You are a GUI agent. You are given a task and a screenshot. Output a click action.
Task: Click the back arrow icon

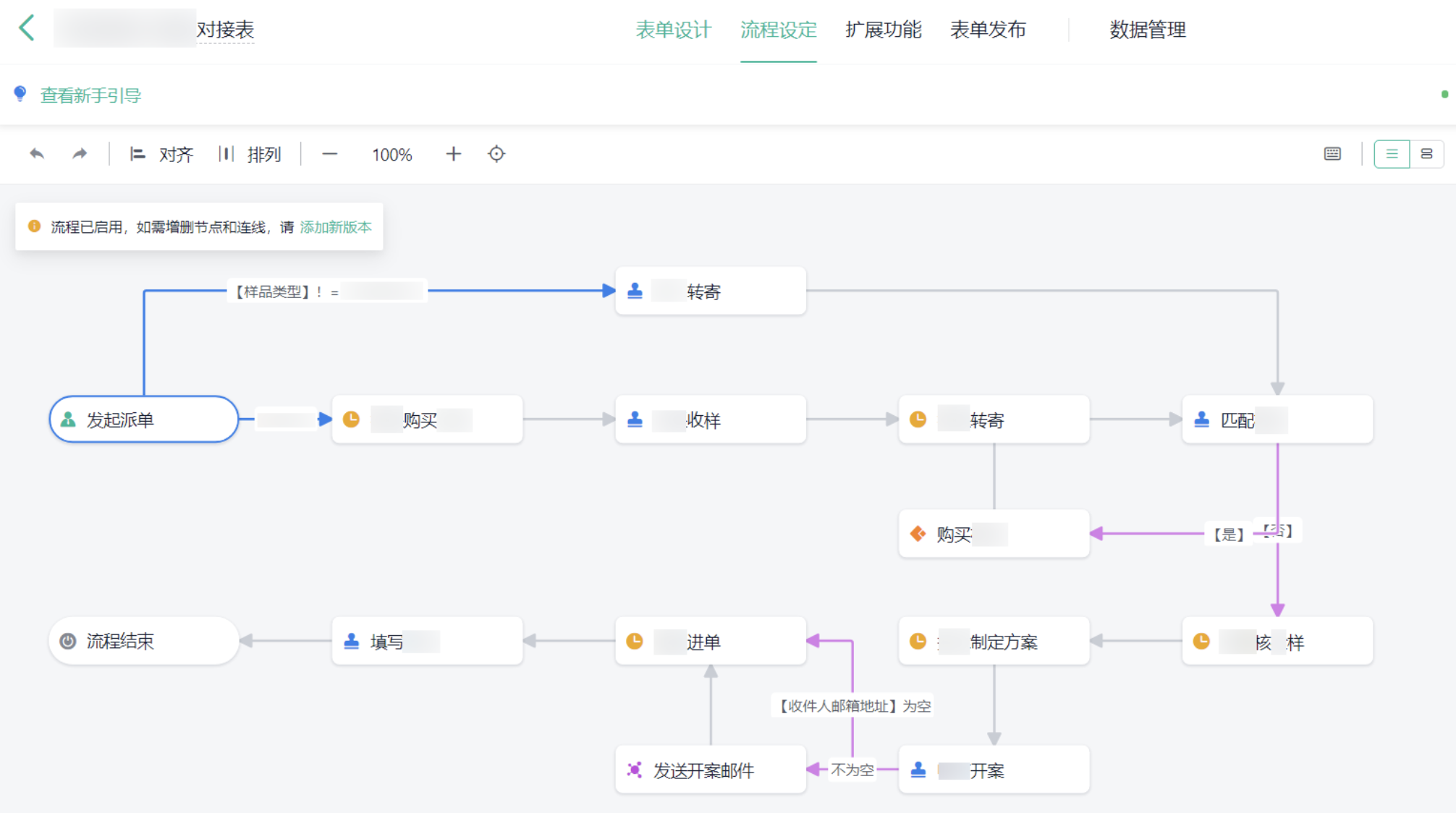[27, 29]
